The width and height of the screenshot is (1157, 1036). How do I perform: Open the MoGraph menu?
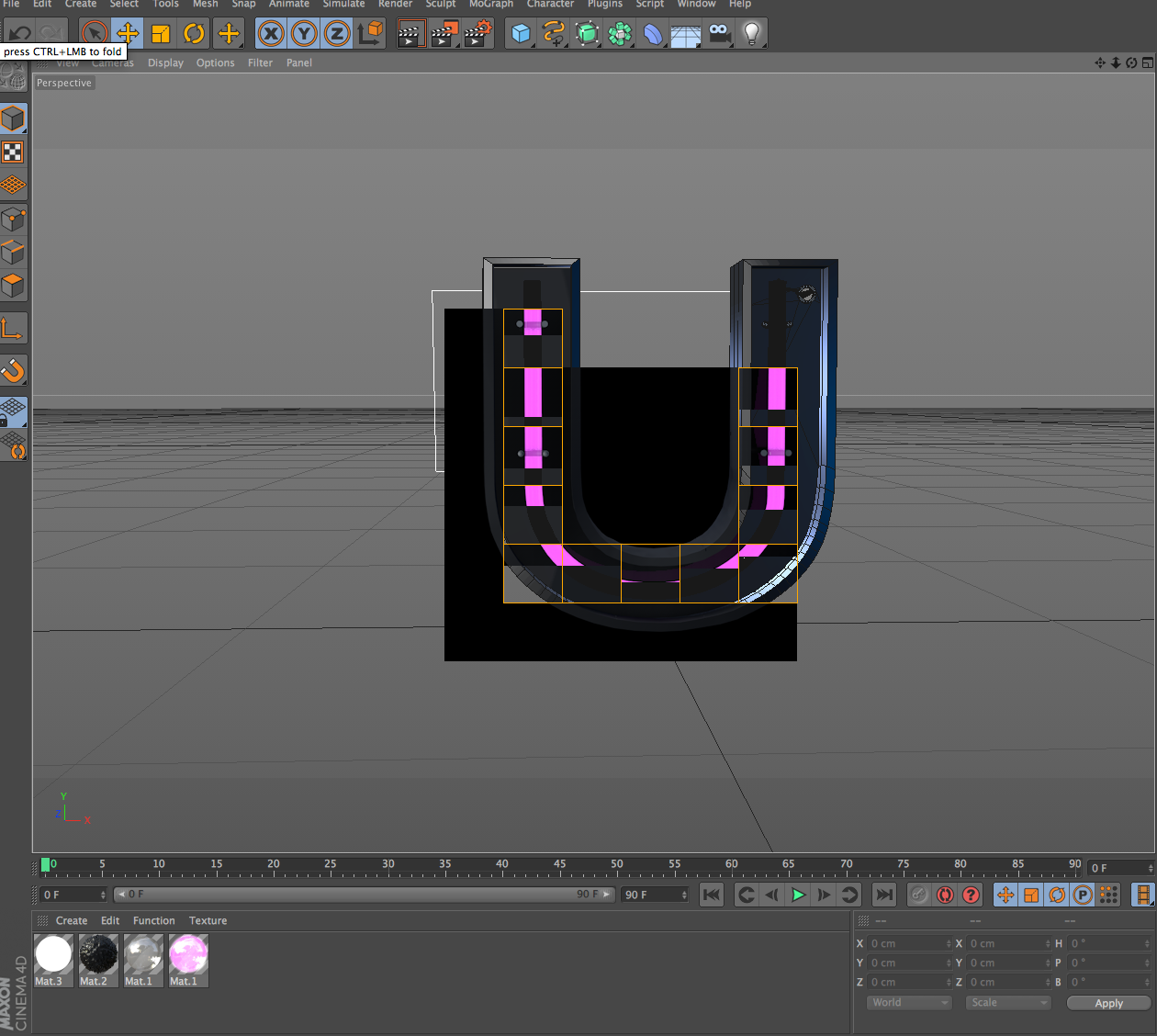pyautogui.click(x=491, y=5)
